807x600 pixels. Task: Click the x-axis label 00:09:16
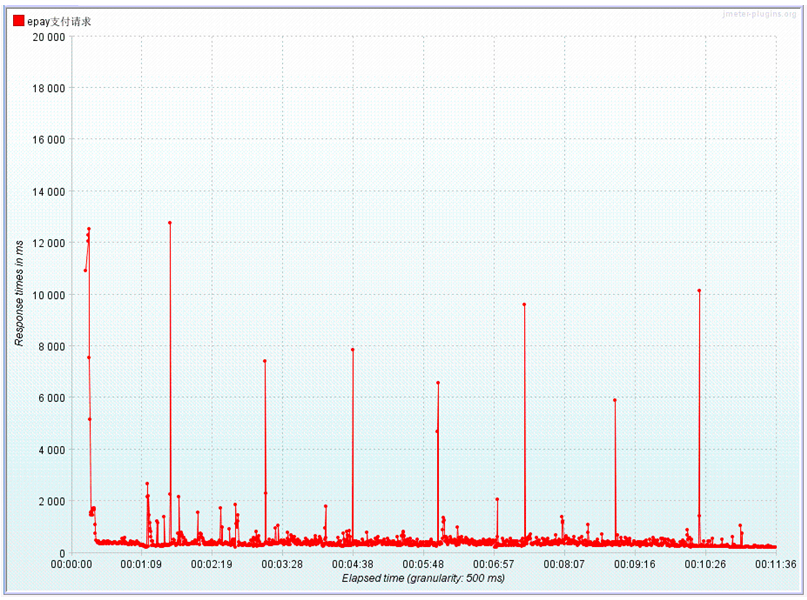pyautogui.click(x=635, y=564)
